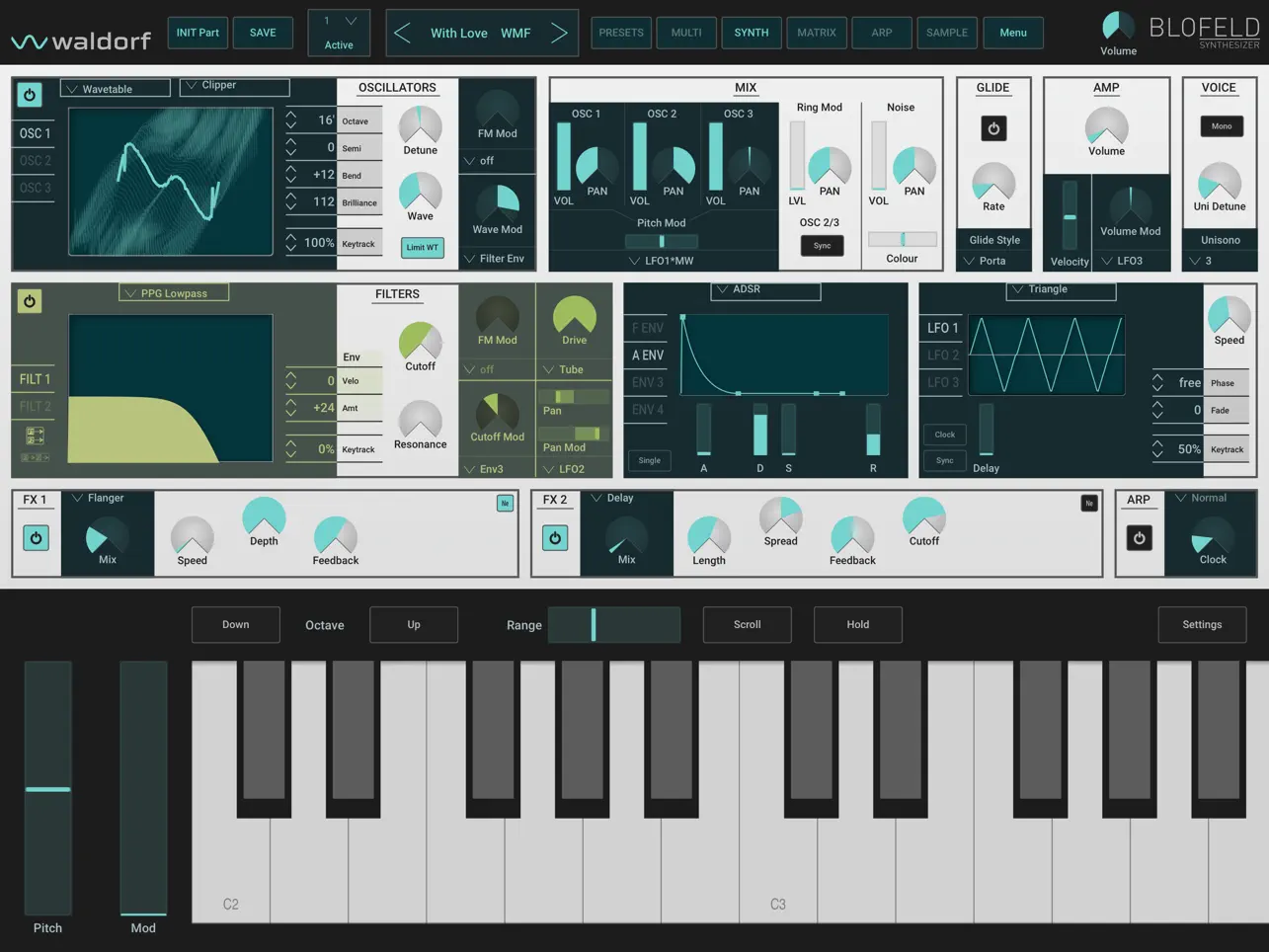Image resolution: width=1269 pixels, height=952 pixels.
Task: Go to next preset with right arrow
Action: 558,32
